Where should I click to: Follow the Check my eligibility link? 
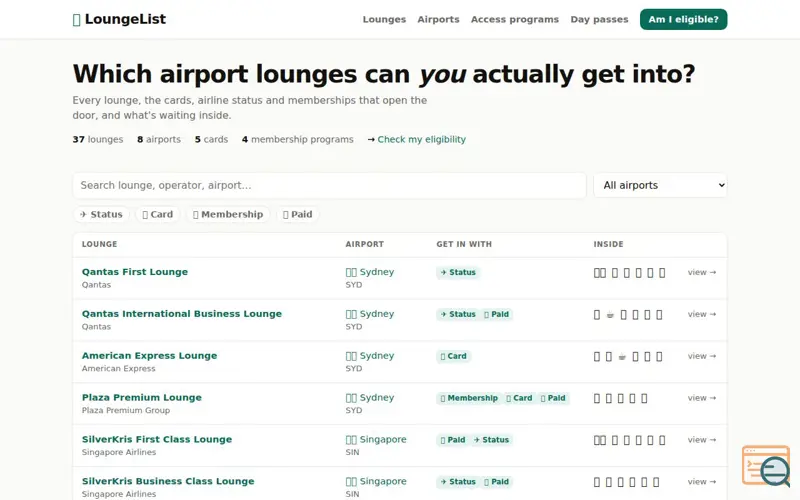(421, 139)
